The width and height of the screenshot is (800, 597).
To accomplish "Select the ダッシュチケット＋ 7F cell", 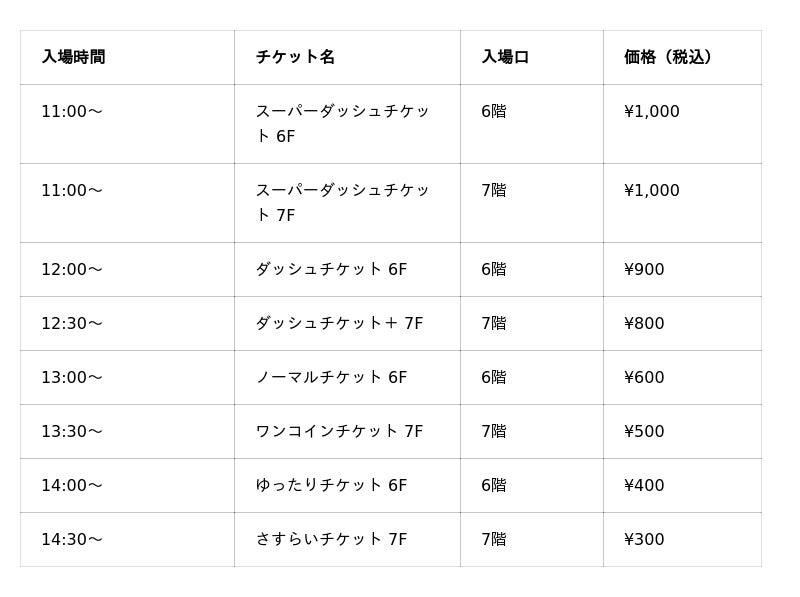I will click(x=339, y=323).
